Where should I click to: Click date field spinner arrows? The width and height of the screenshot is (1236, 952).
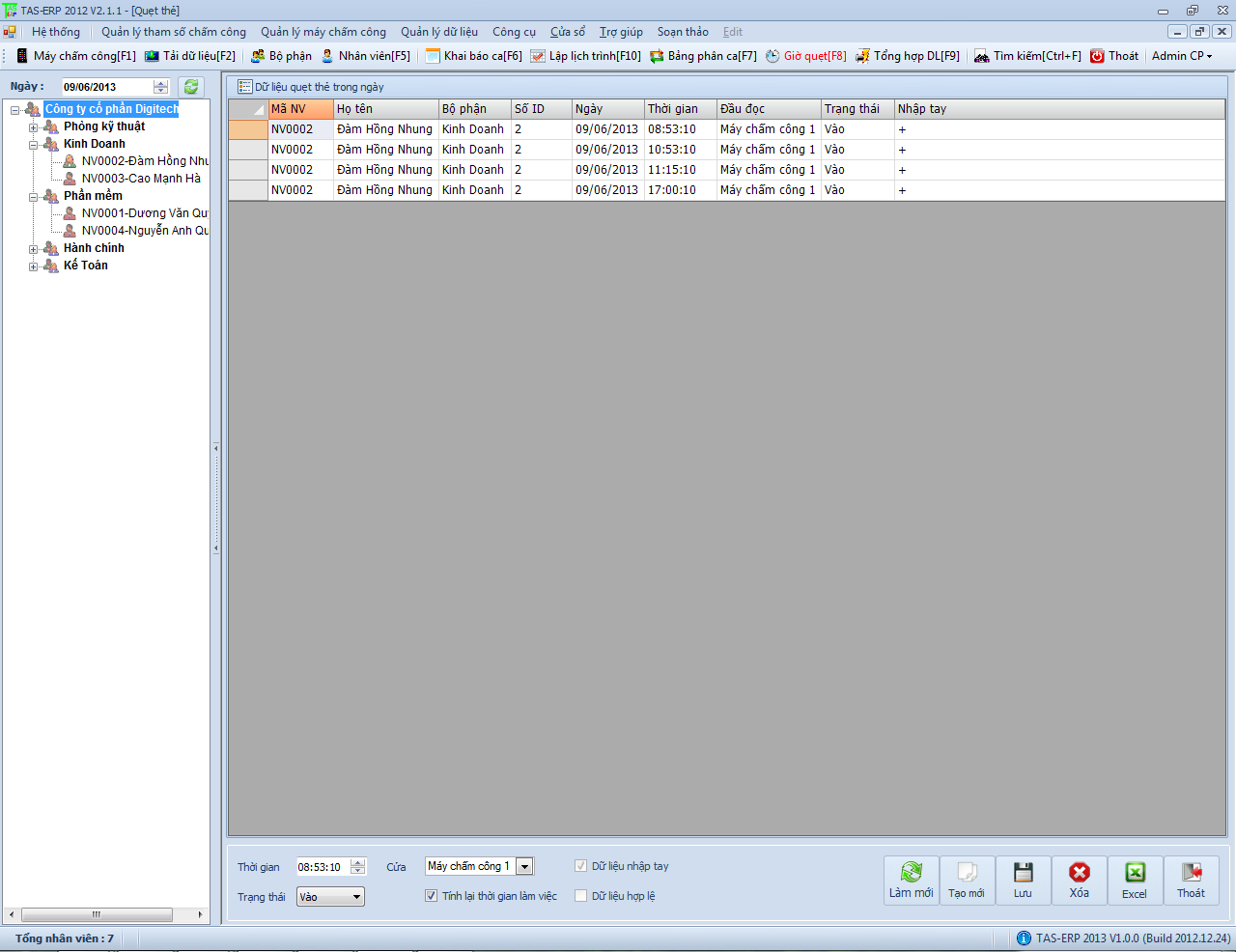161,87
